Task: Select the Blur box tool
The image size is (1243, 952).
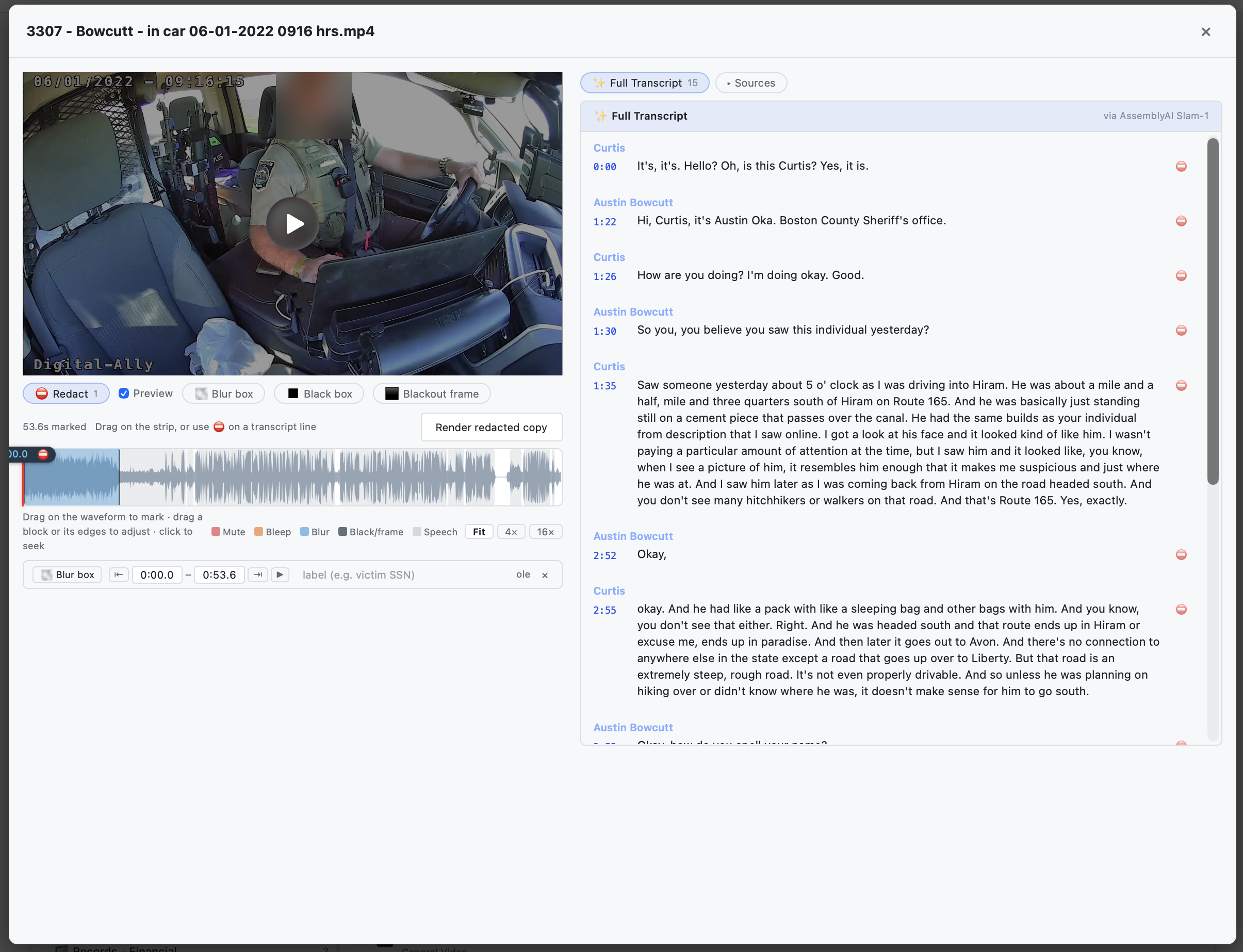Action: pos(223,394)
